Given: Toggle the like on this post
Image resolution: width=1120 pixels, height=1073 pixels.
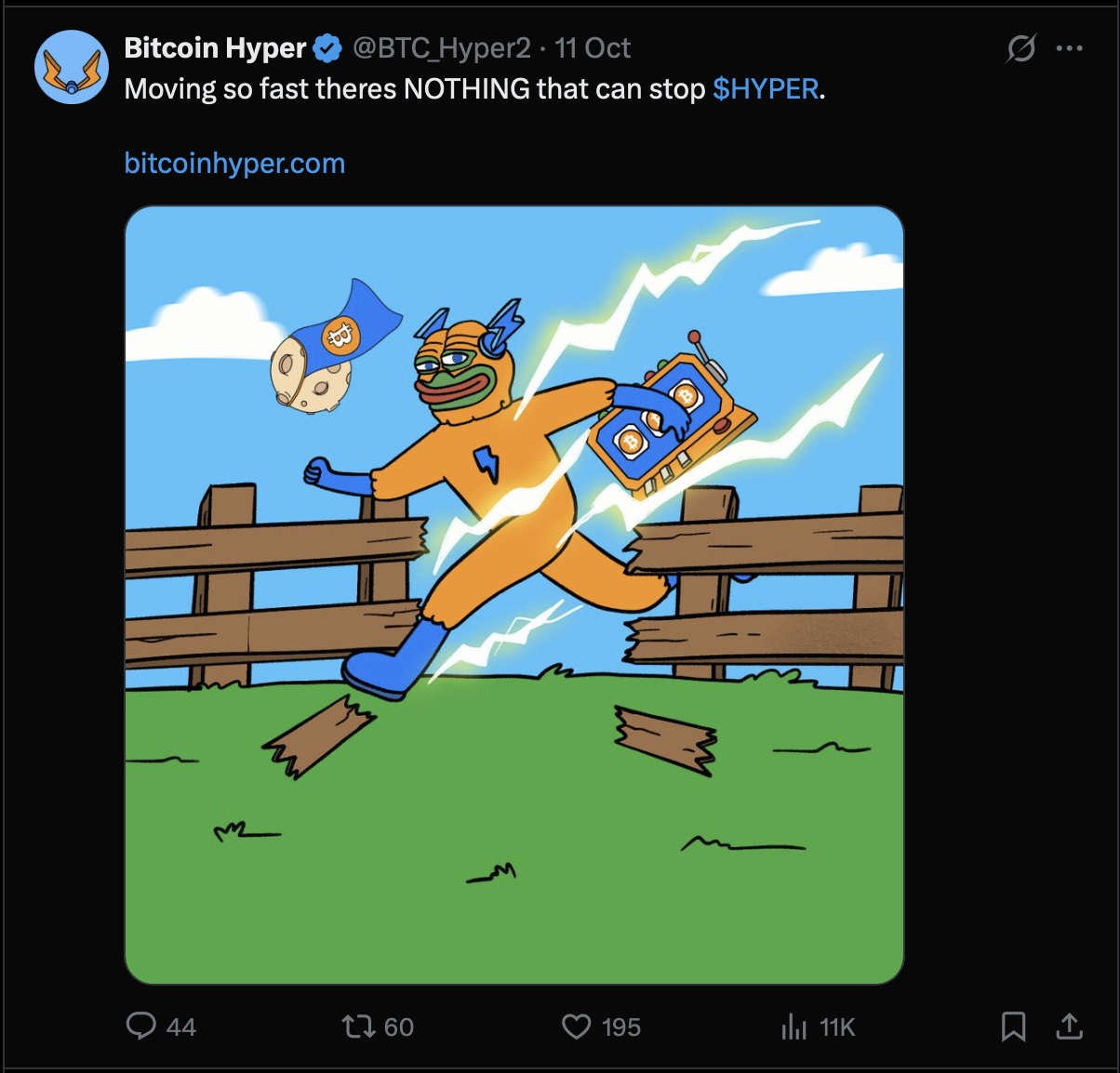Looking at the screenshot, I should (x=577, y=1027).
